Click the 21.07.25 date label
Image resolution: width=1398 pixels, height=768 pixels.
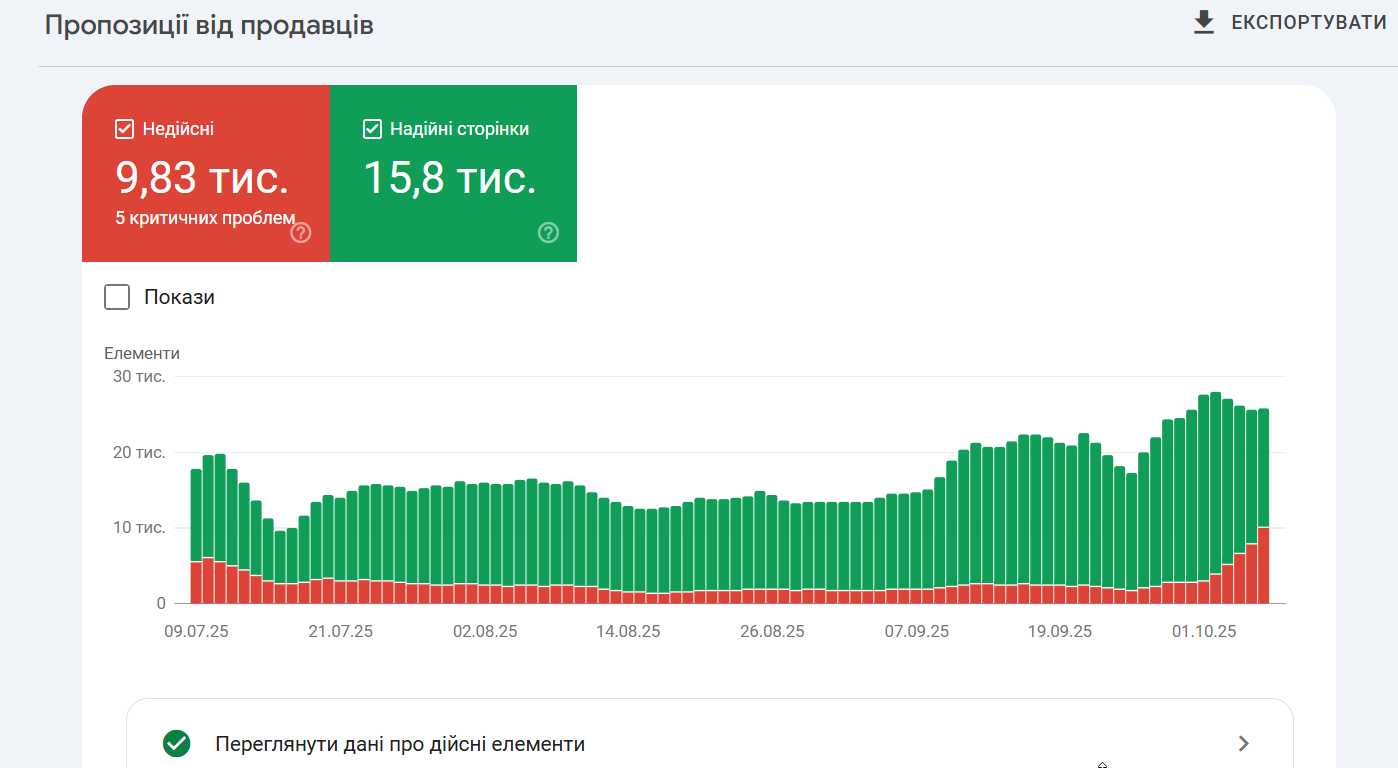tap(341, 631)
